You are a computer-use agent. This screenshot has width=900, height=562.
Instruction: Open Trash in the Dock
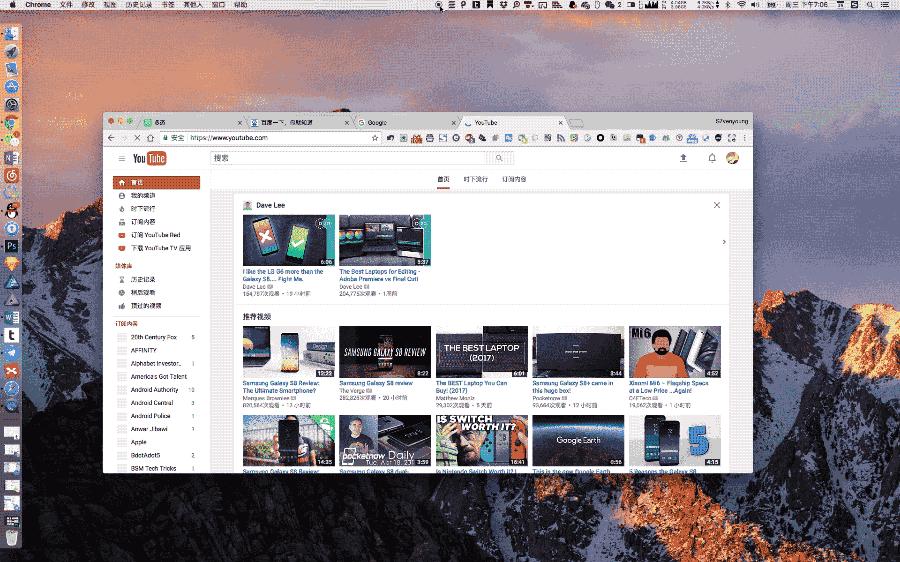pos(11,538)
